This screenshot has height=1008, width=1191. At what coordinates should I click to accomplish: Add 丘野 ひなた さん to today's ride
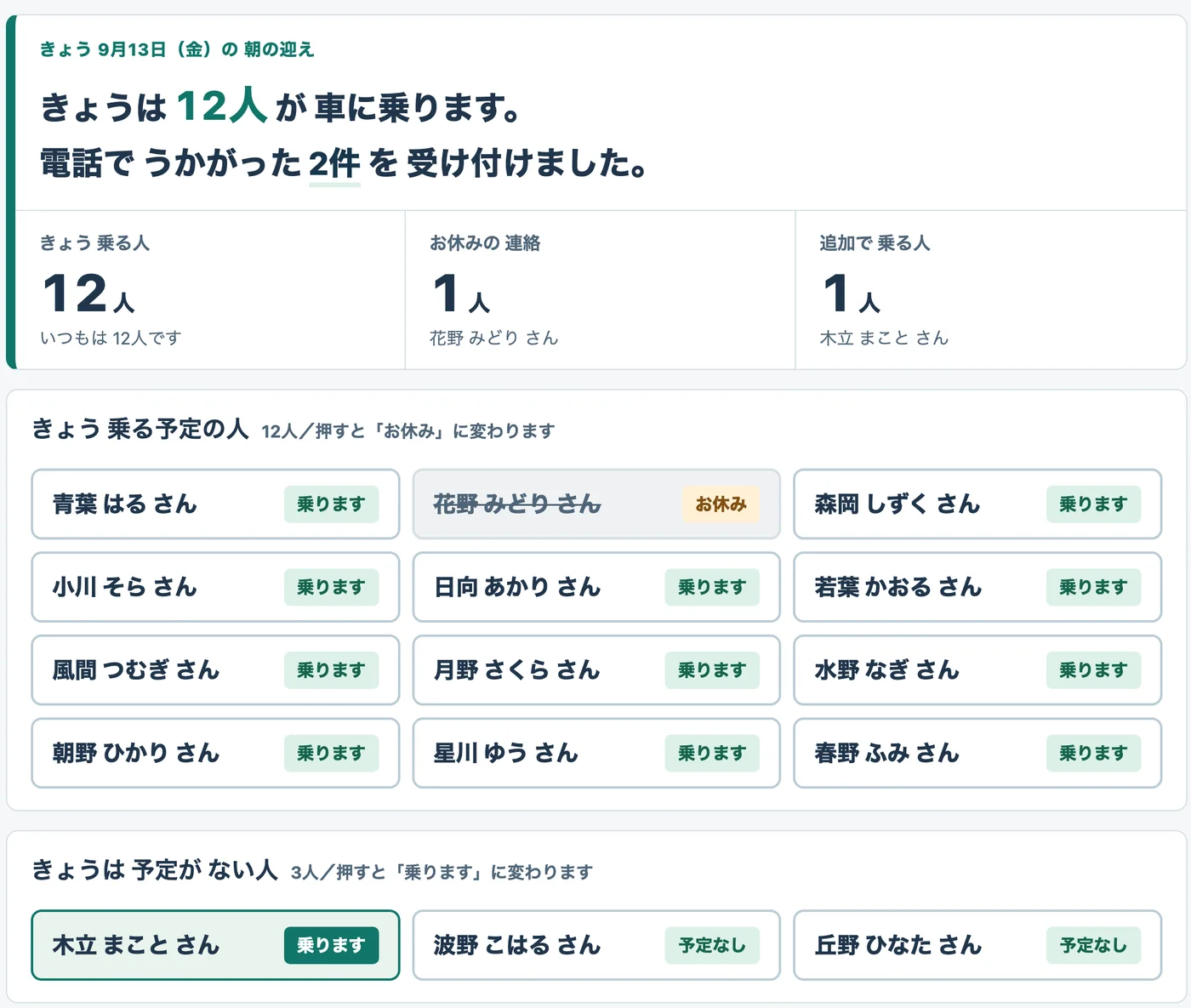point(977,945)
